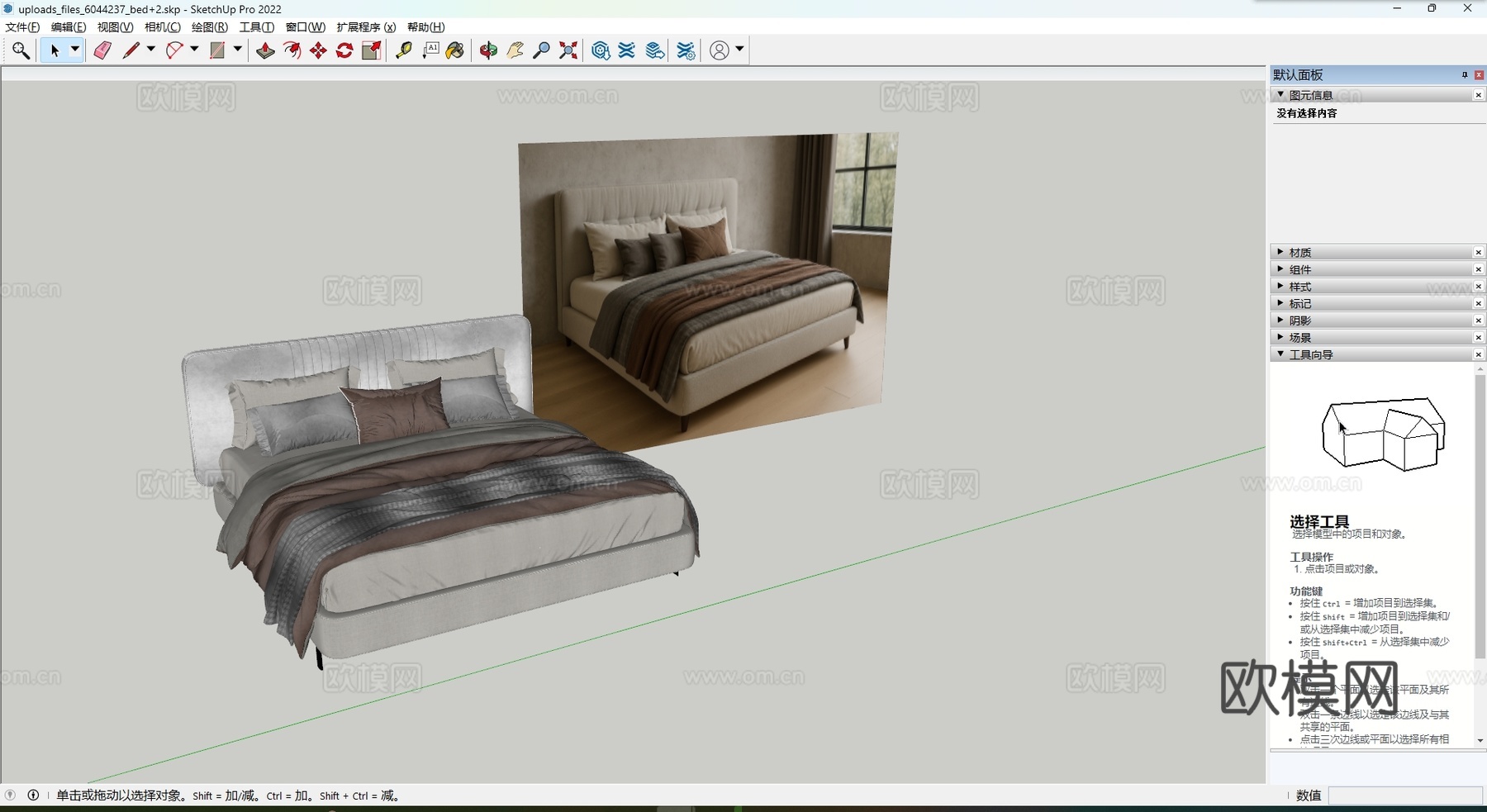Close the 组件 panel section
The width and height of the screenshot is (1487, 812).
[x=1479, y=269]
